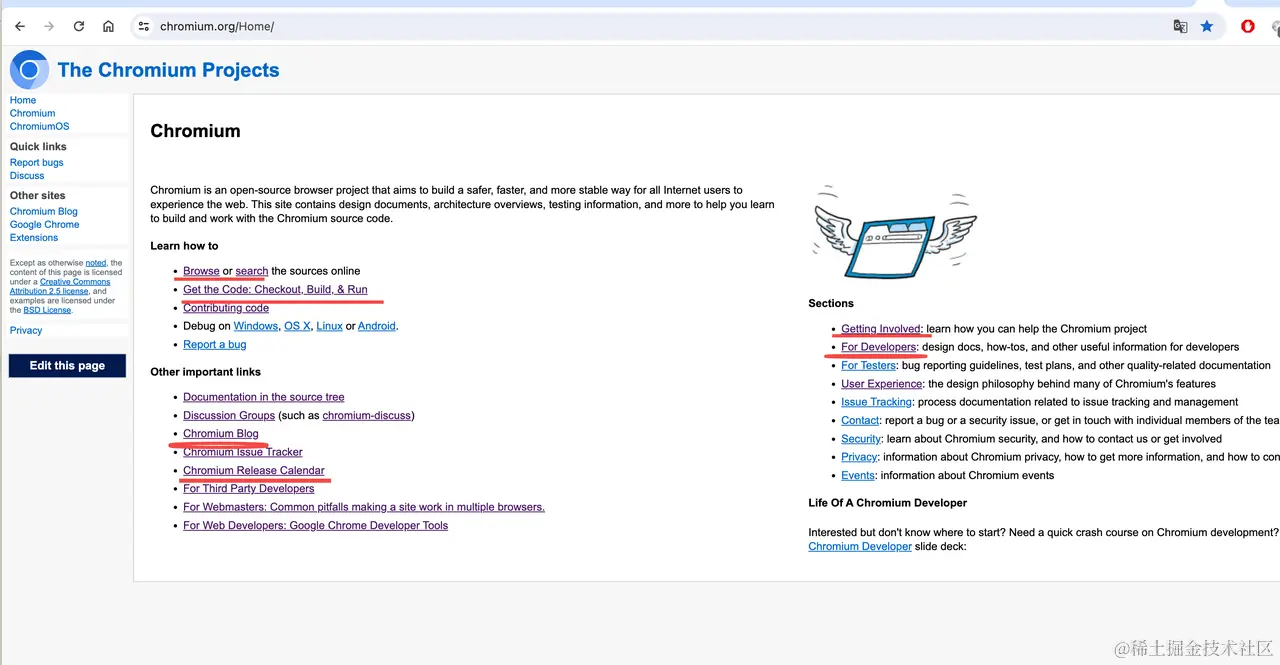Open Chromium Blog under Other sites

pos(44,211)
